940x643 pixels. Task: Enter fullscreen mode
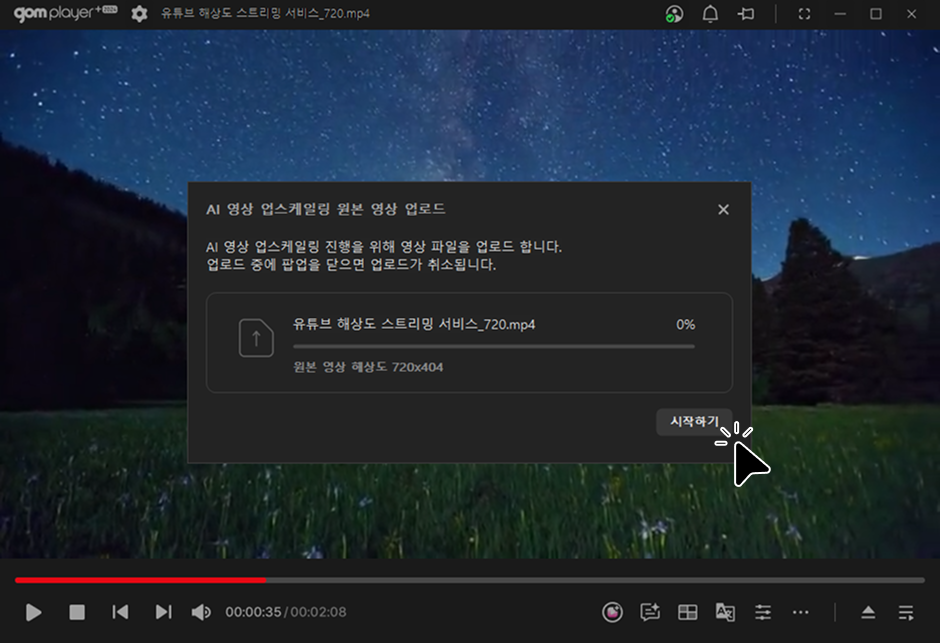pyautogui.click(x=805, y=14)
